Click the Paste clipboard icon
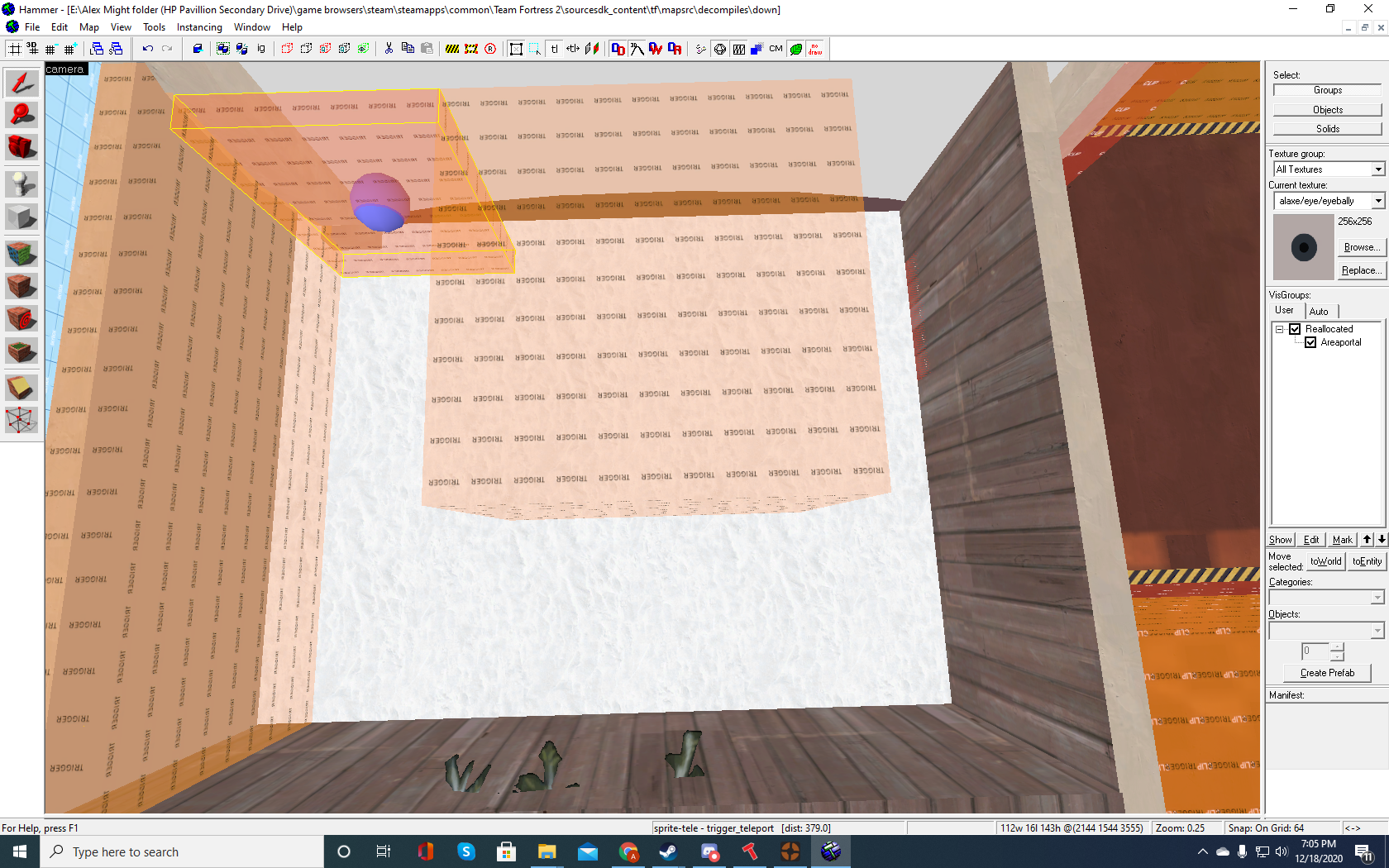 point(427,49)
